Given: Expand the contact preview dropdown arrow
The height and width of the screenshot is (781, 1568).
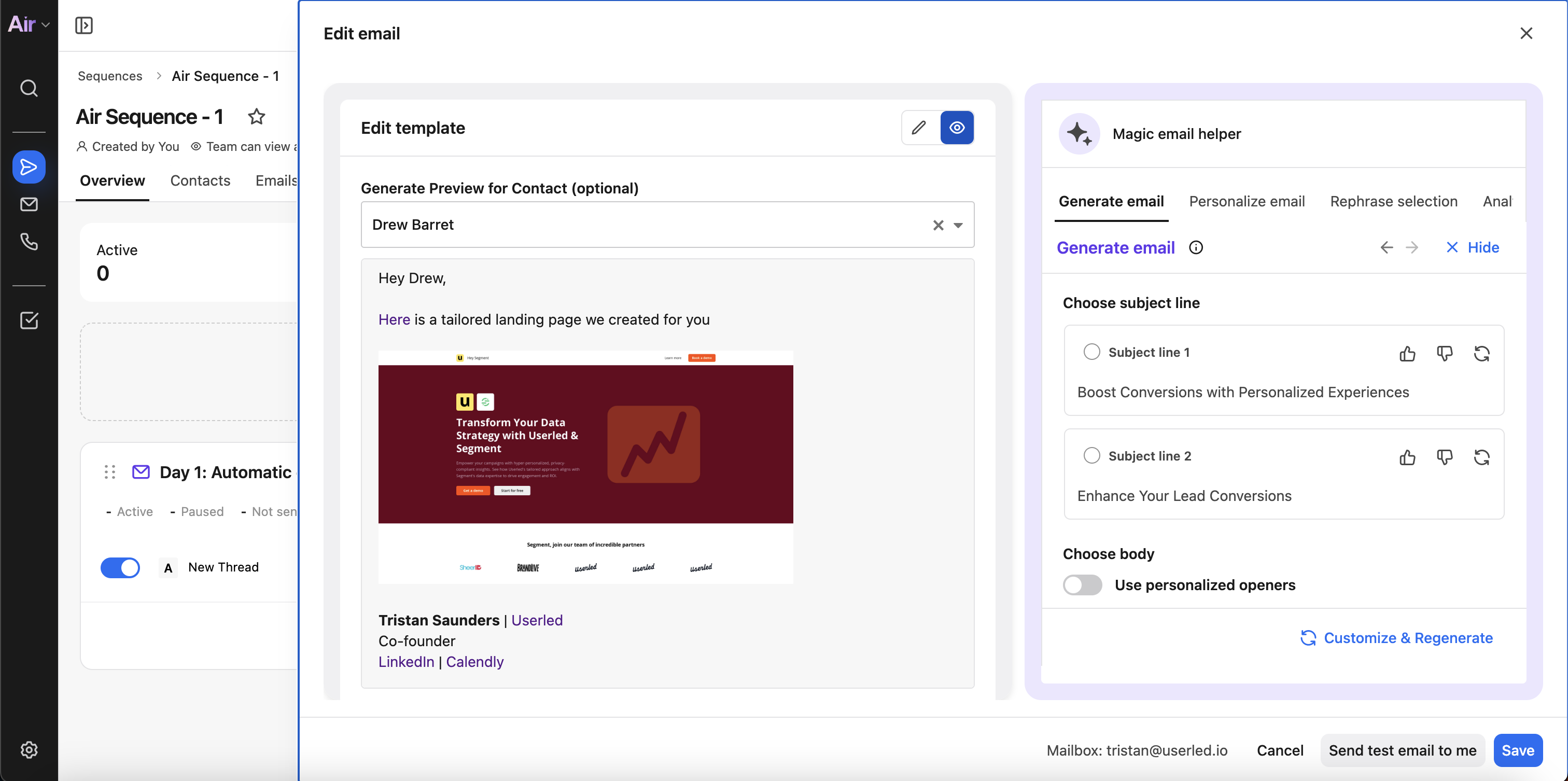Looking at the screenshot, I should (958, 225).
